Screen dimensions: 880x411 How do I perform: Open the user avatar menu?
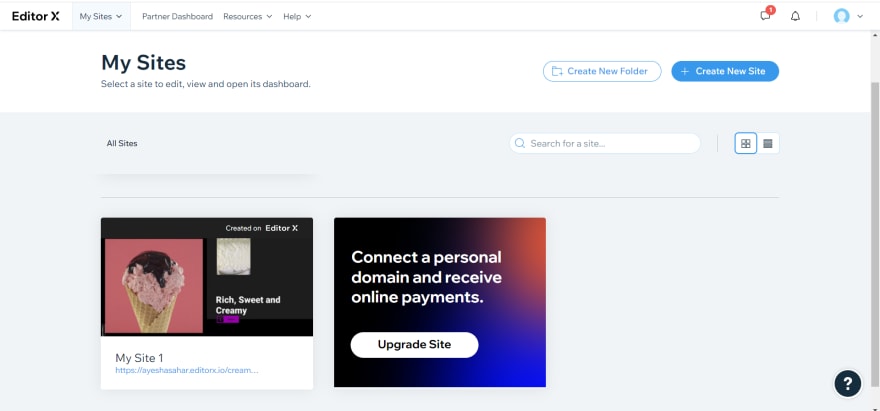841,16
